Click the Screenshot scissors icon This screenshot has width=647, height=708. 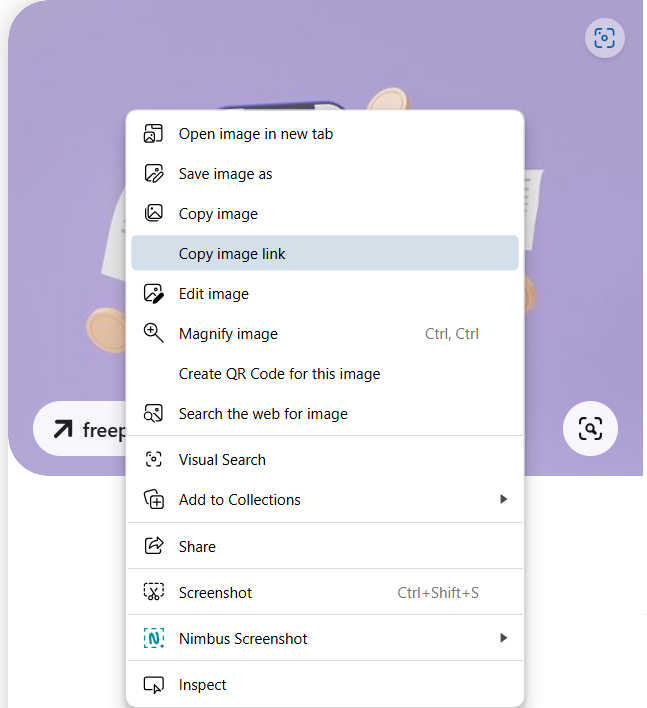(x=153, y=593)
